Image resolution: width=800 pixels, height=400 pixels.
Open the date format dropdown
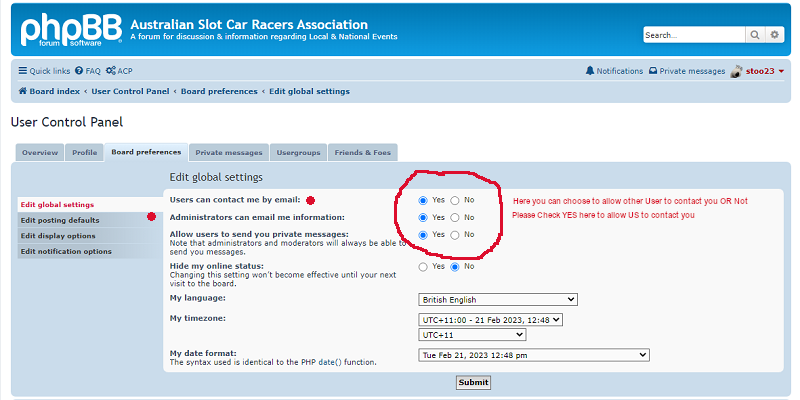(x=533, y=354)
